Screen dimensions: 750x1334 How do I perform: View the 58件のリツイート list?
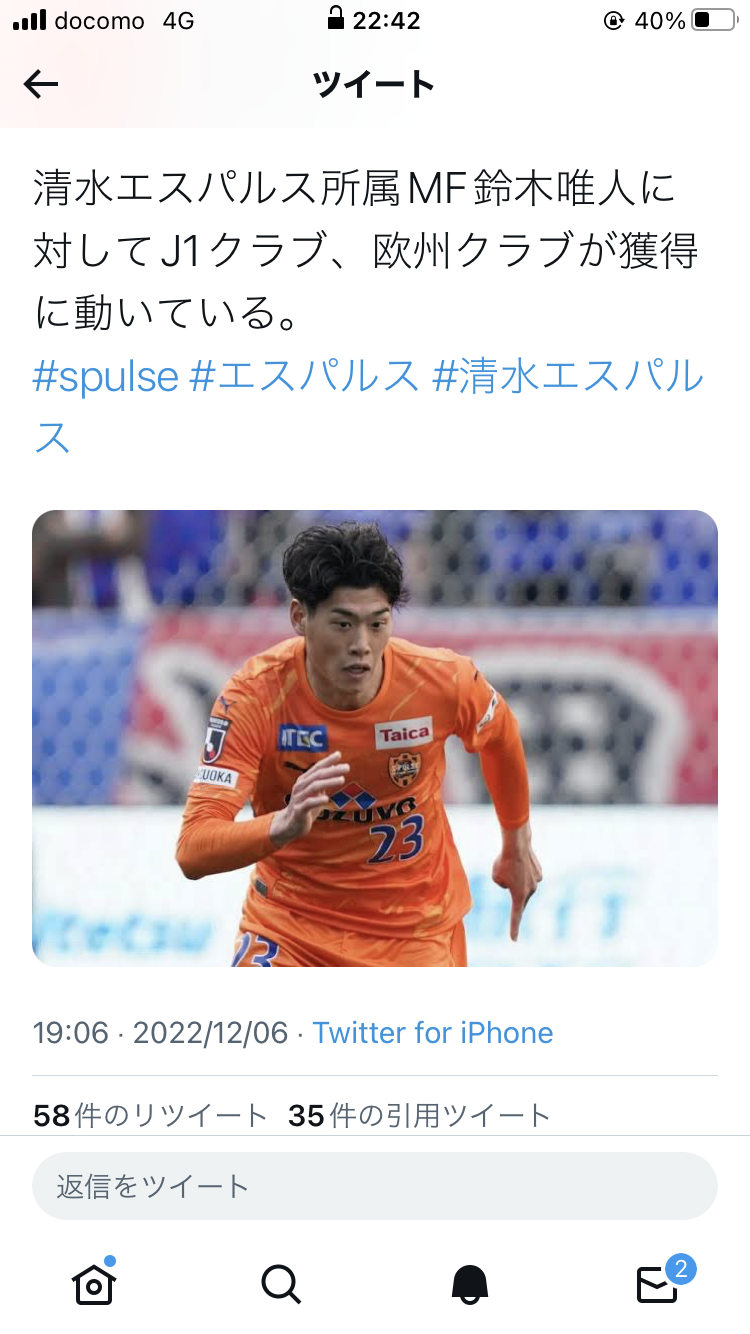pyautogui.click(x=151, y=1115)
